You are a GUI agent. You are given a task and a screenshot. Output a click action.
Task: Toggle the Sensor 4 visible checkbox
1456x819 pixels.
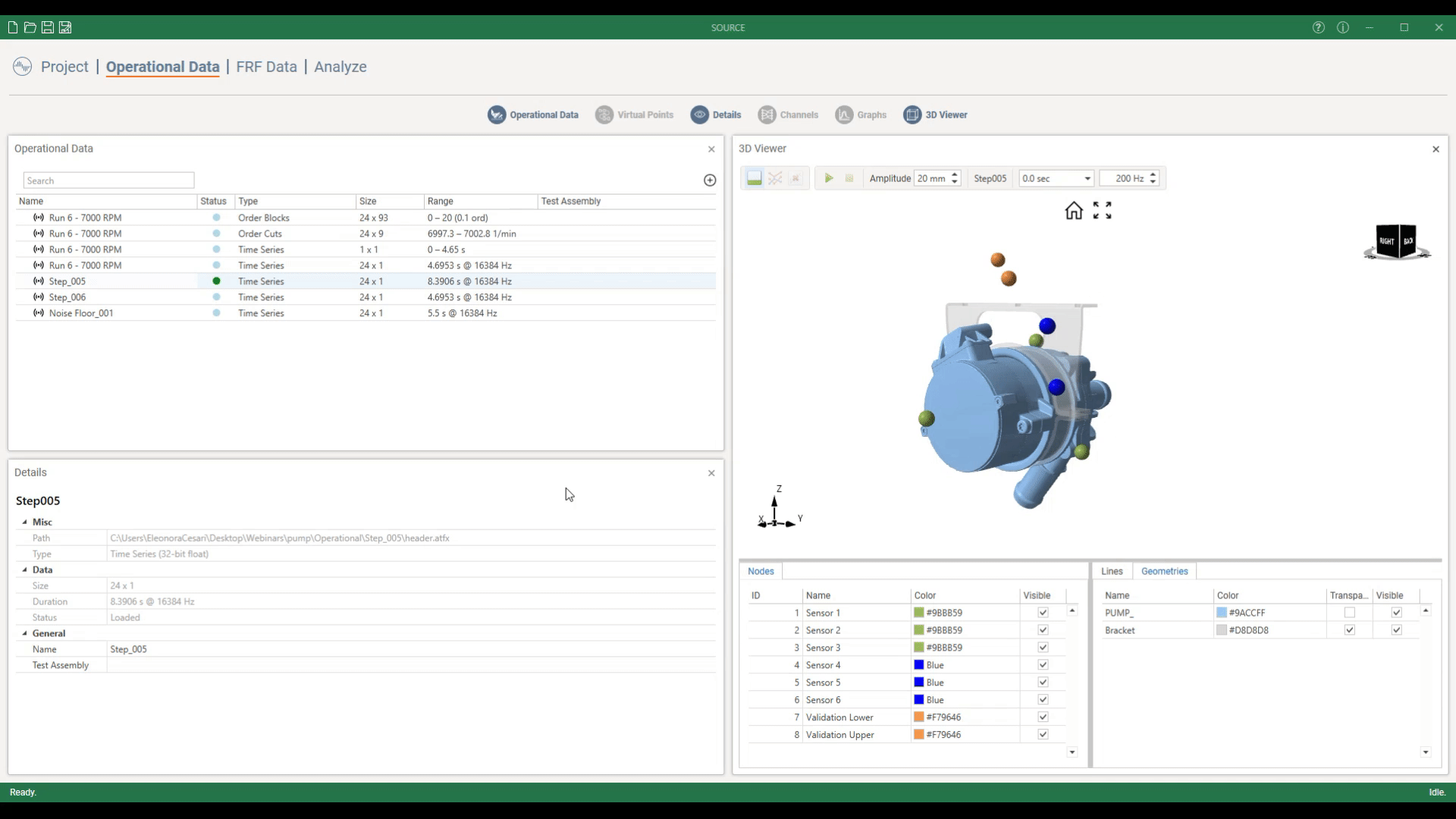[x=1043, y=665]
